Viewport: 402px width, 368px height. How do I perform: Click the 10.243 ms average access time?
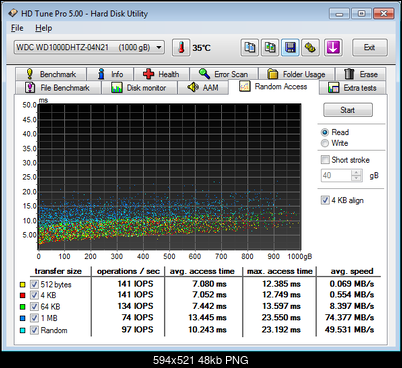(x=207, y=330)
